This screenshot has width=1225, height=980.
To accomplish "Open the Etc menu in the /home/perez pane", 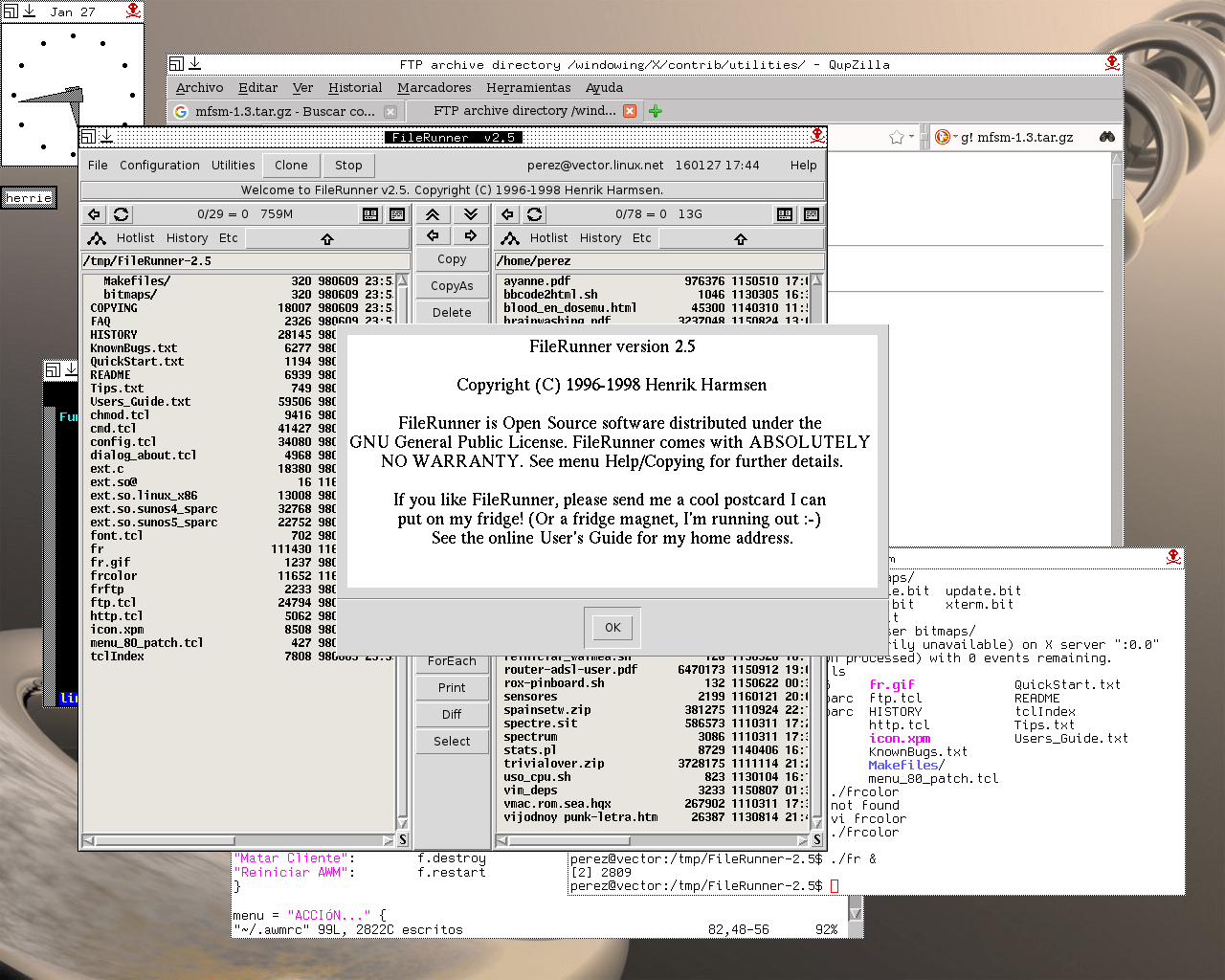I will click(641, 238).
